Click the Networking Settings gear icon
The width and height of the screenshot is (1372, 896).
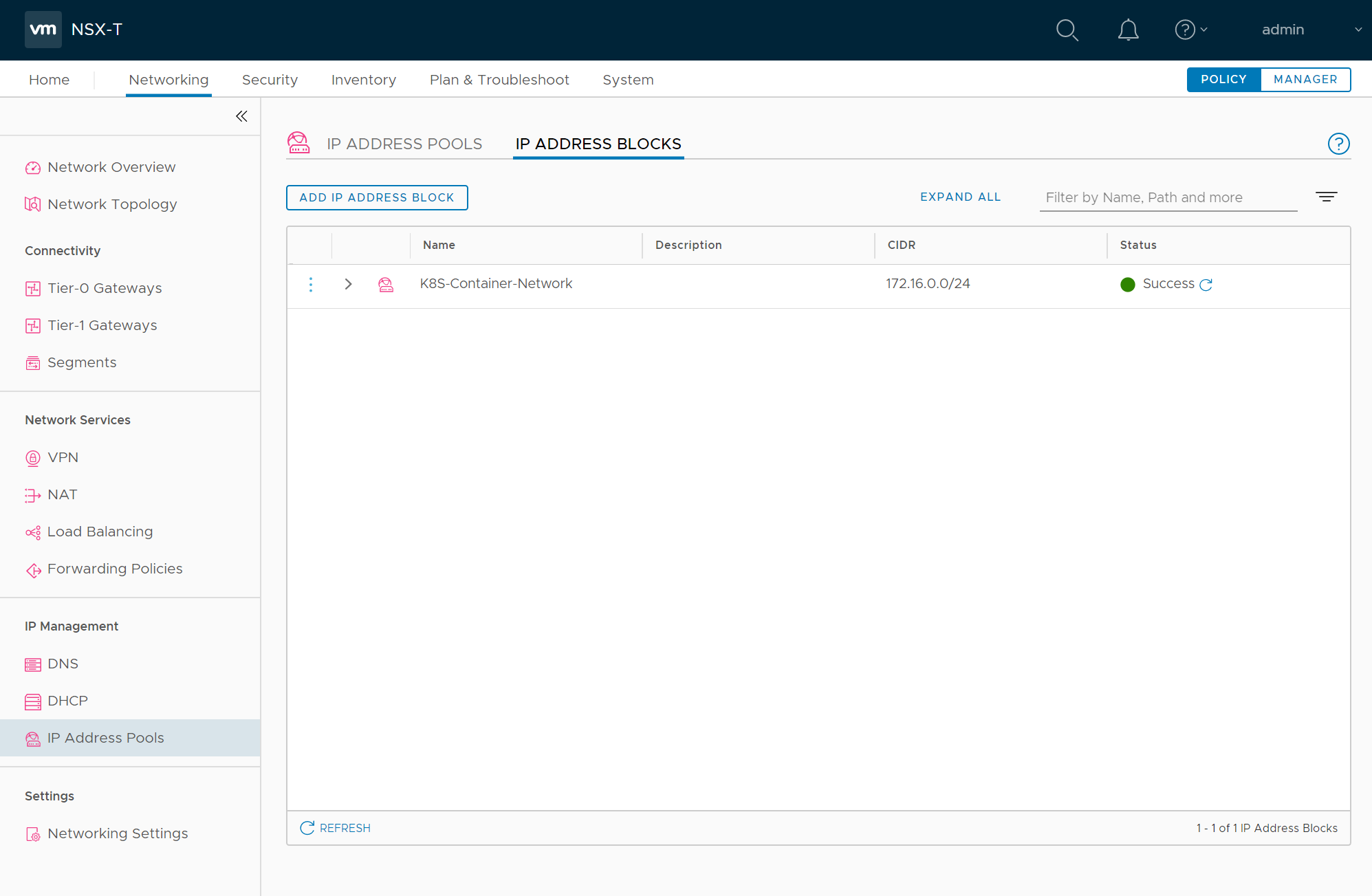pos(33,834)
